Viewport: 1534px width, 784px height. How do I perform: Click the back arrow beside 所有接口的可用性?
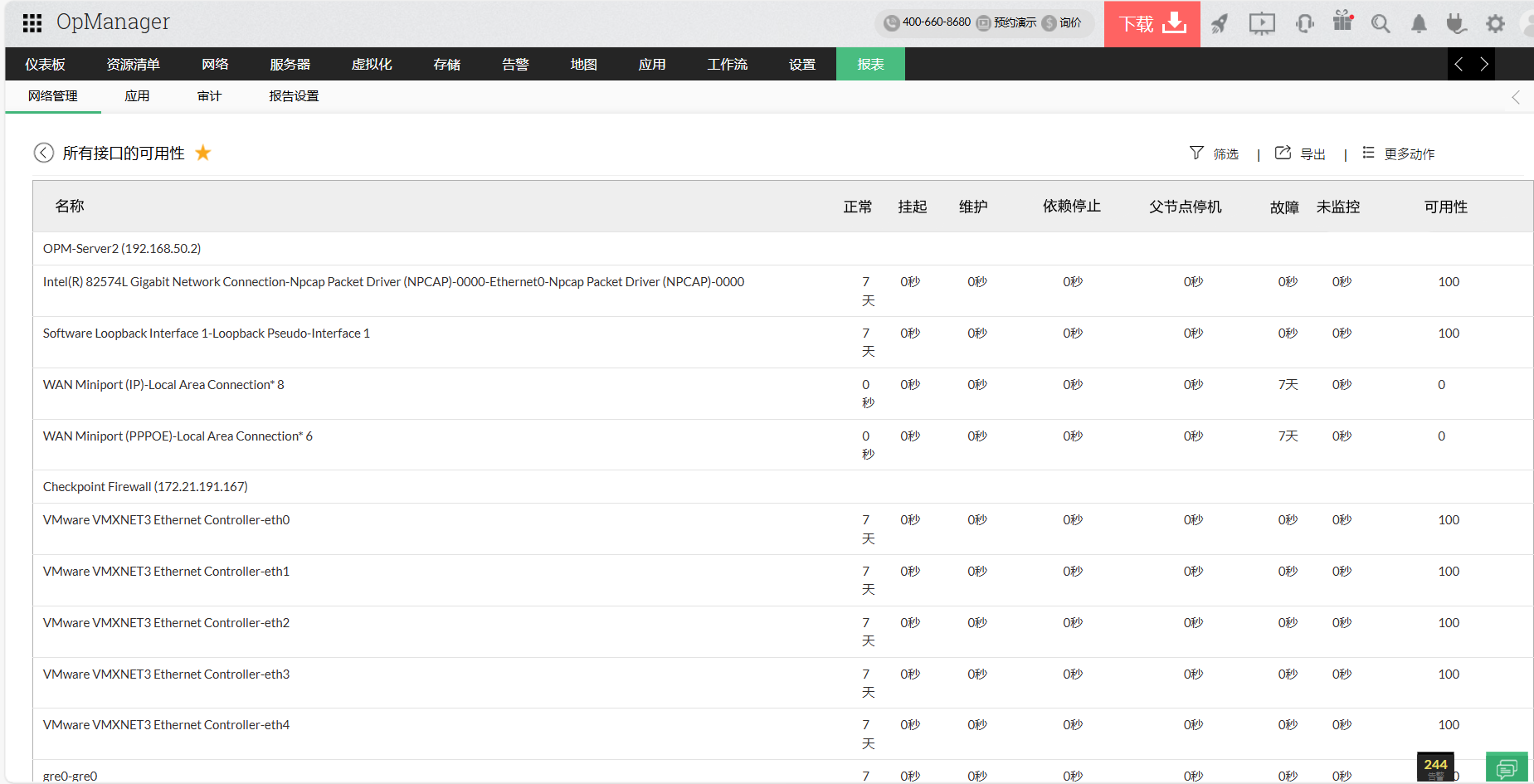point(44,153)
